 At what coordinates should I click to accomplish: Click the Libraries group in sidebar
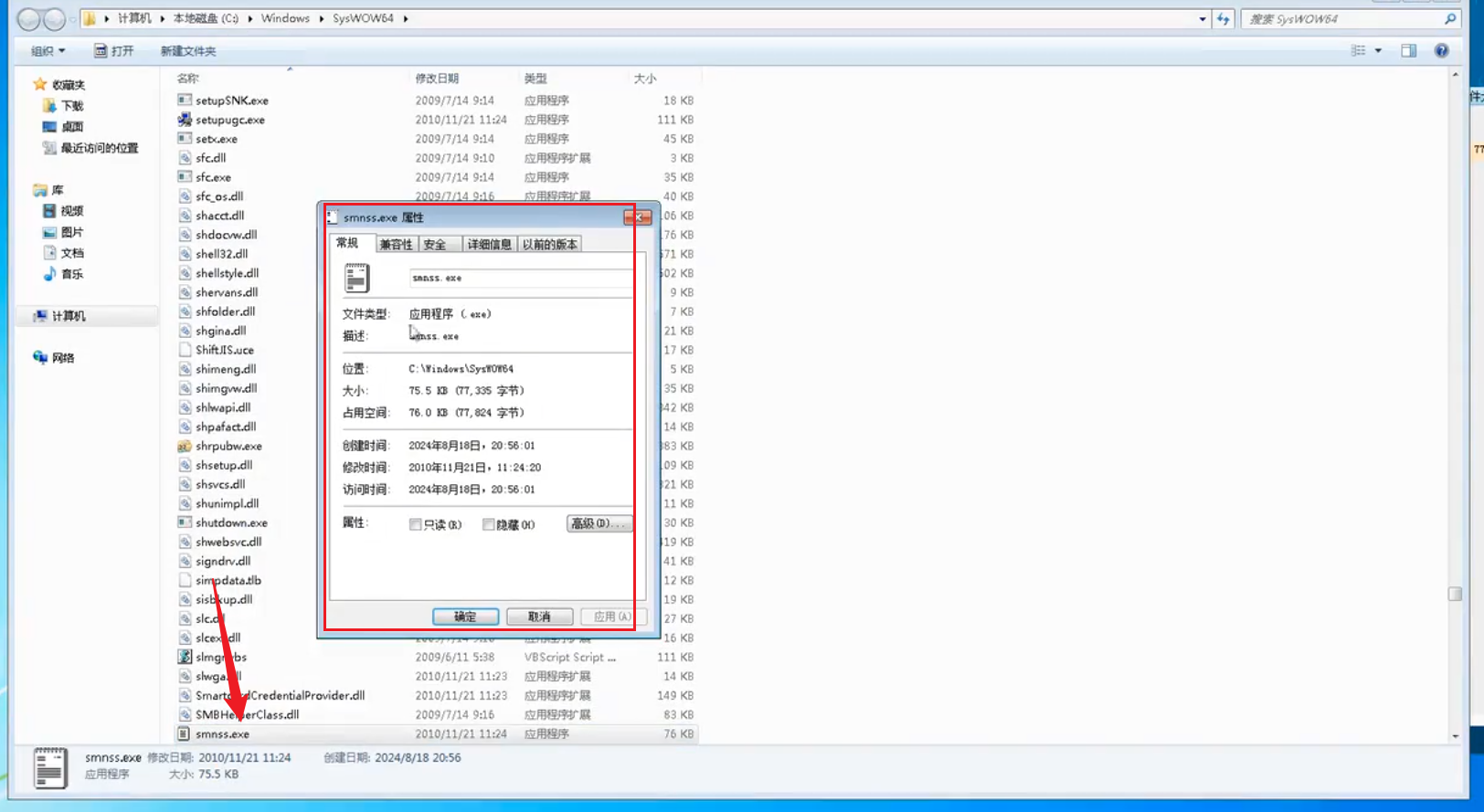click(x=48, y=190)
